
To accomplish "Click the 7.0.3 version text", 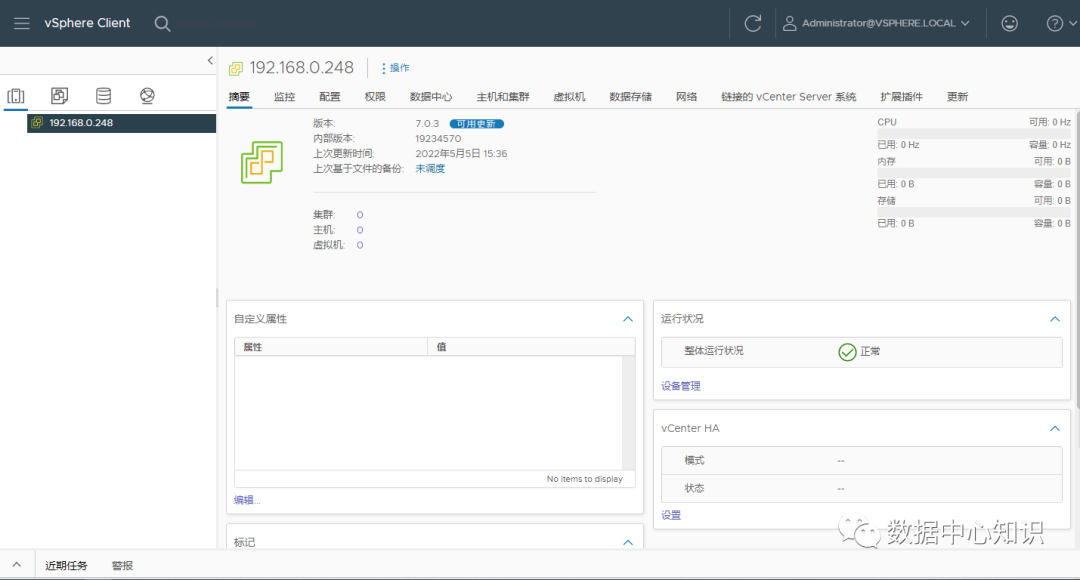I will [x=427, y=123].
